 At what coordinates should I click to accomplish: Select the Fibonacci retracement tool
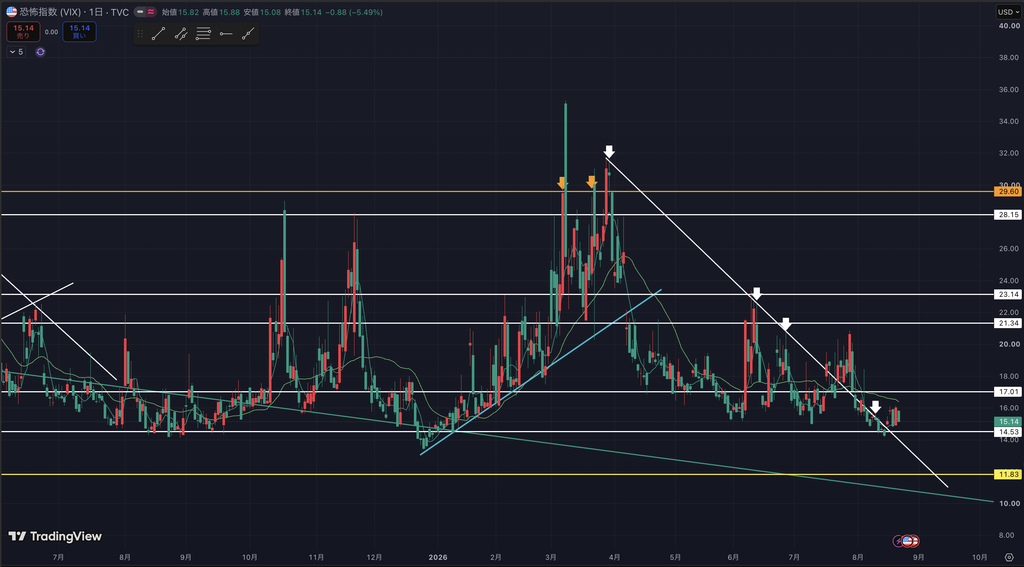[203, 34]
